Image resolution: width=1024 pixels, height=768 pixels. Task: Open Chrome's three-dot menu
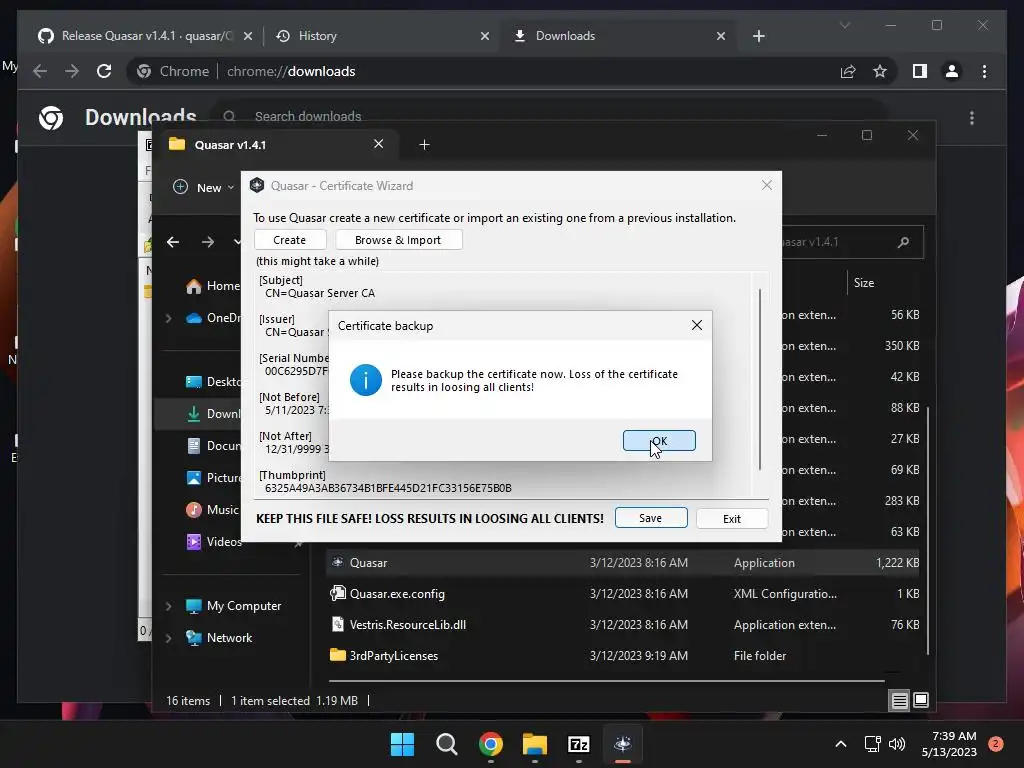pyautogui.click(x=984, y=71)
